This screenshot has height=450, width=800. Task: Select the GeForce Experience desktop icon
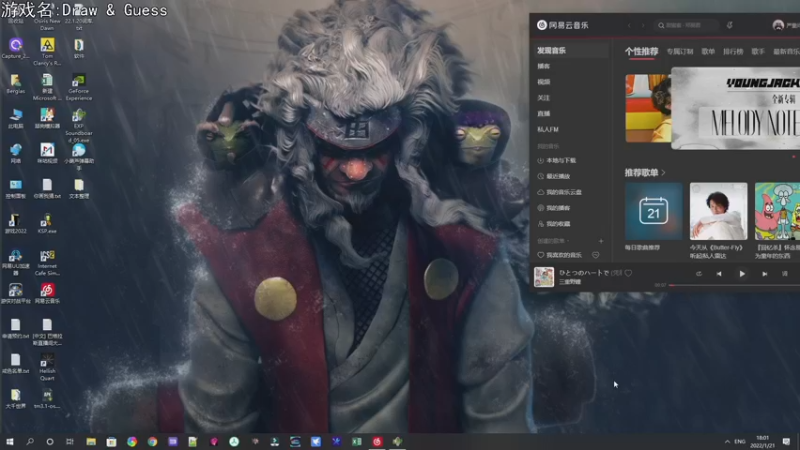(x=79, y=87)
